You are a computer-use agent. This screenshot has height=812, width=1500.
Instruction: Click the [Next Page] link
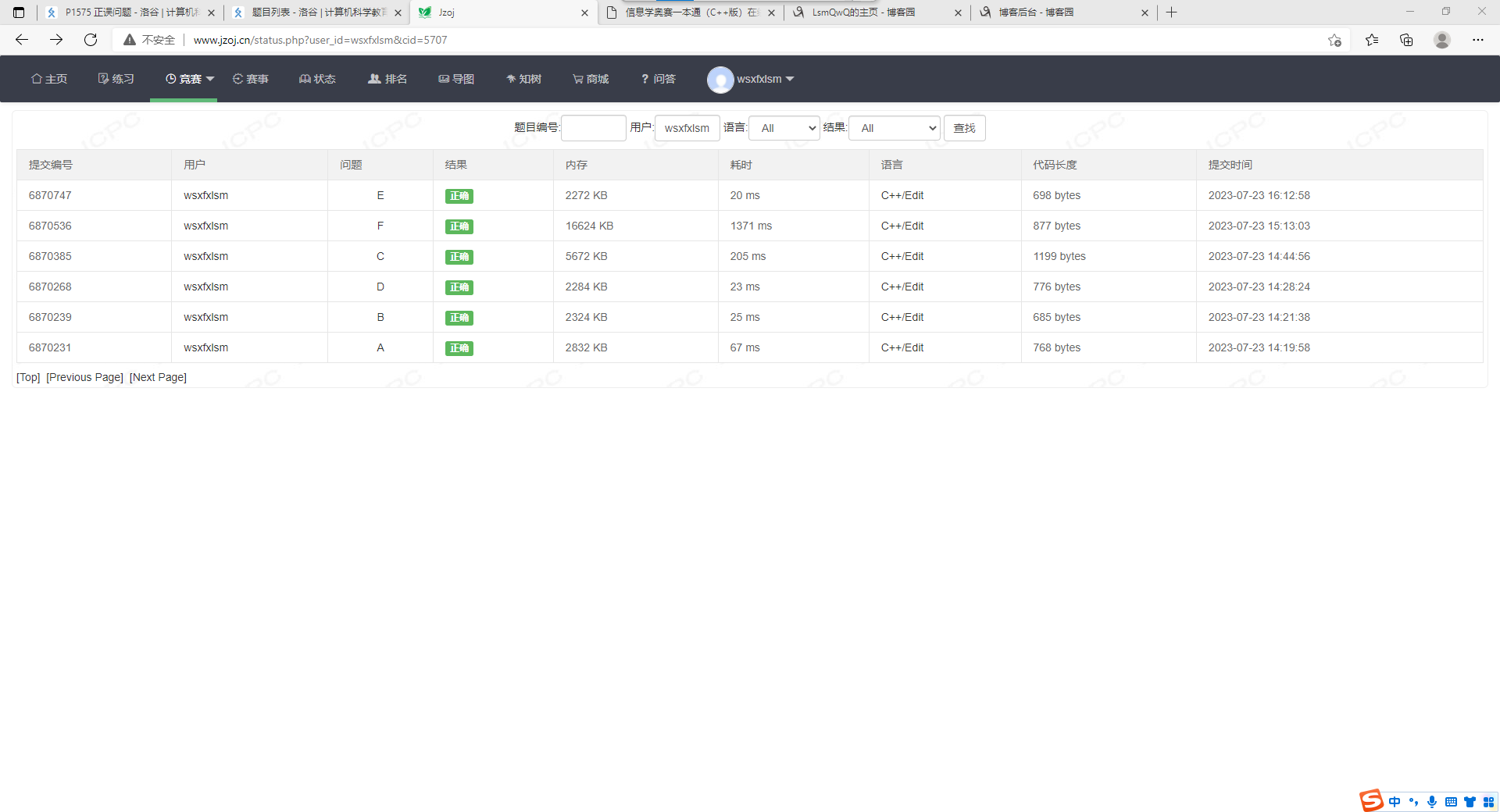tap(158, 377)
